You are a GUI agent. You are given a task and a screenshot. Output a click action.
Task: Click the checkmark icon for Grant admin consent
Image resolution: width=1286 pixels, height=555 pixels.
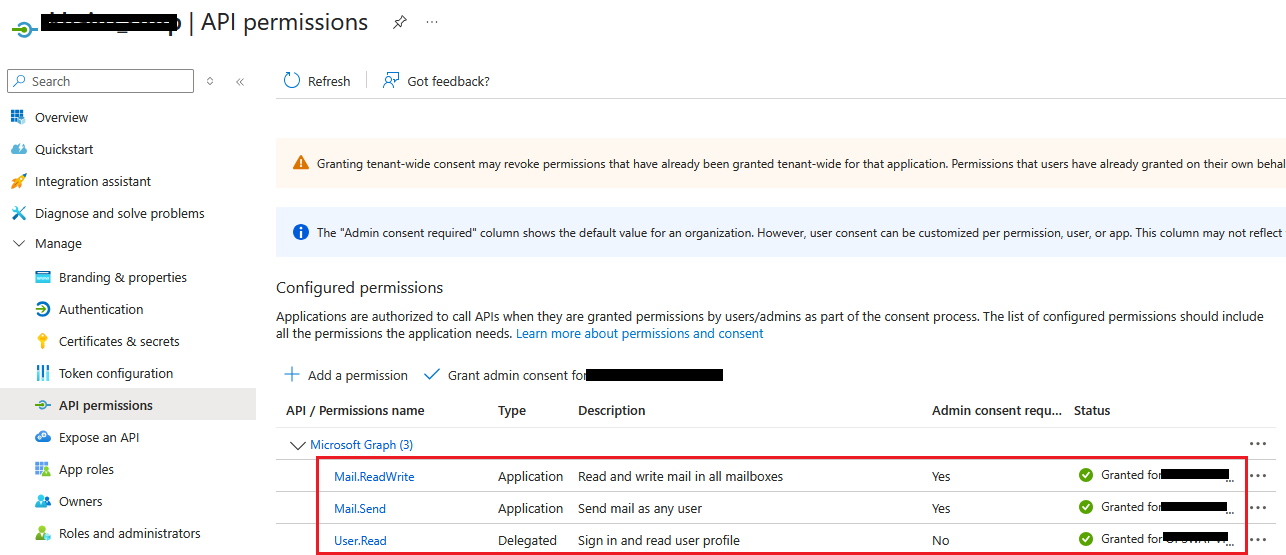click(432, 375)
